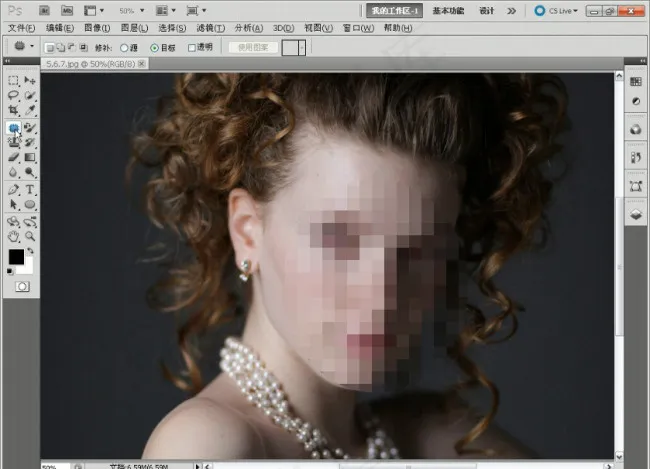This screenshot has height=469, width=650.
Task: Select the 目标 (Destination) radio button
Action: coord(155,47)
